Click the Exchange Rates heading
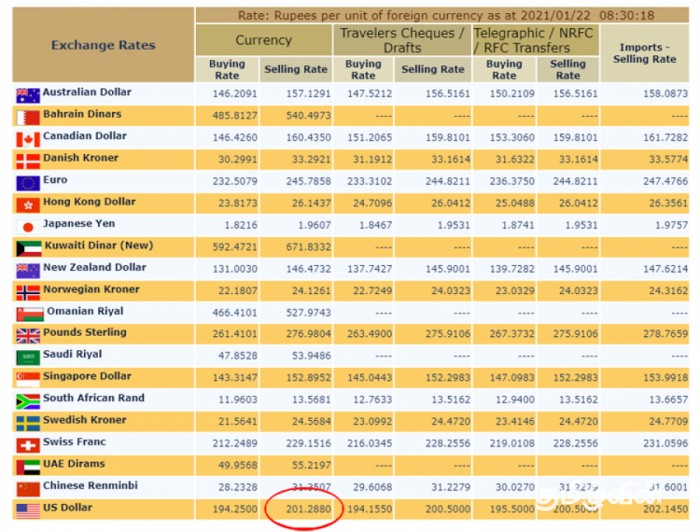This screenshot has height=532, width=700. click(x=103, y=45)
